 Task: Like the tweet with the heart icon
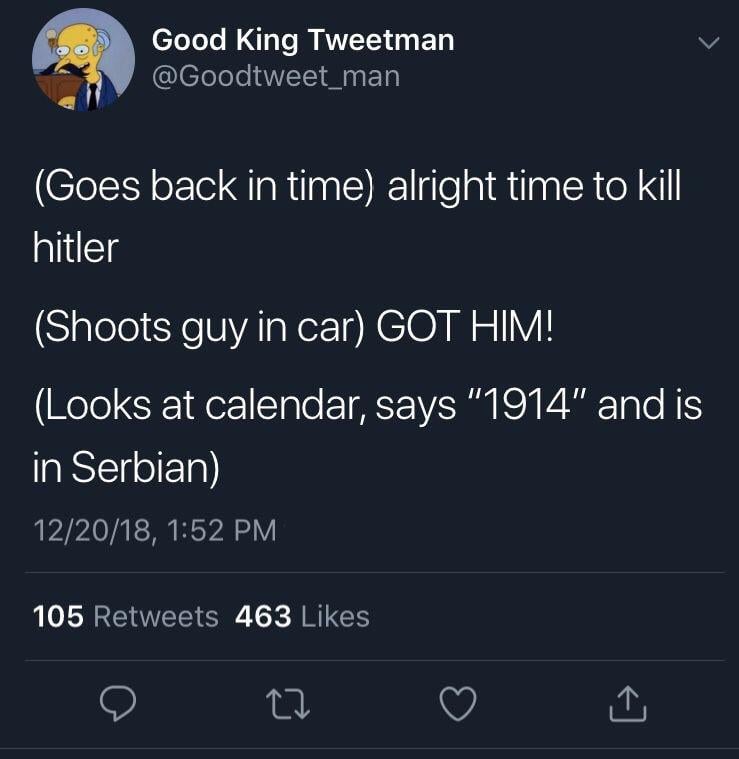point(460,707)
